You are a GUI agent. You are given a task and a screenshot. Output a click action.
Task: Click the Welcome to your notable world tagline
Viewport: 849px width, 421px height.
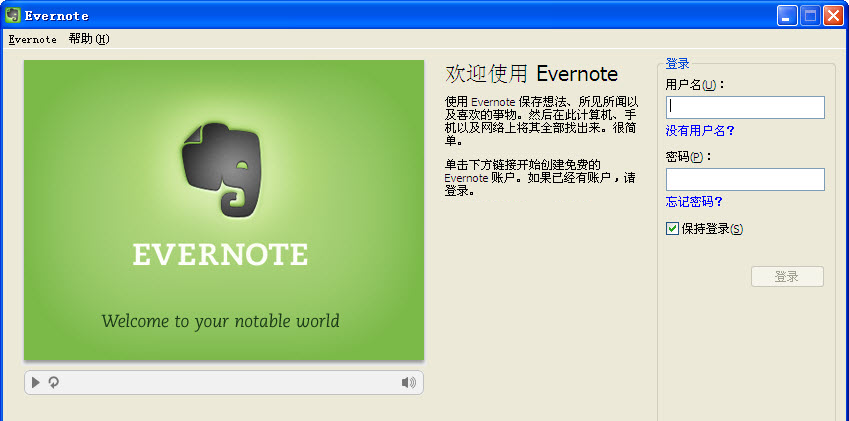pyautogui.click(x=220, y=321)
